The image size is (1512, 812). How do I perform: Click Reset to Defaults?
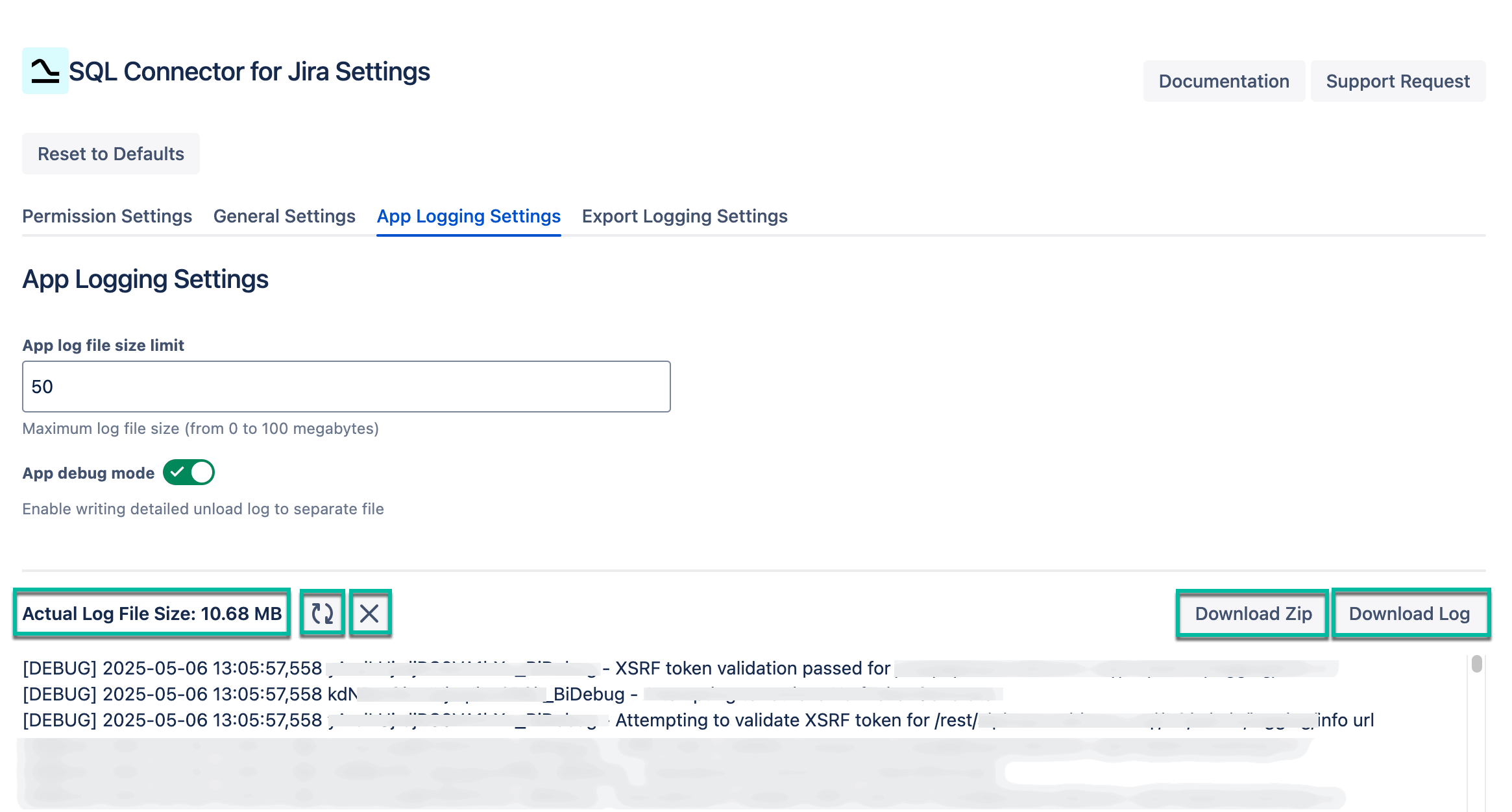(x=110, y=153)
